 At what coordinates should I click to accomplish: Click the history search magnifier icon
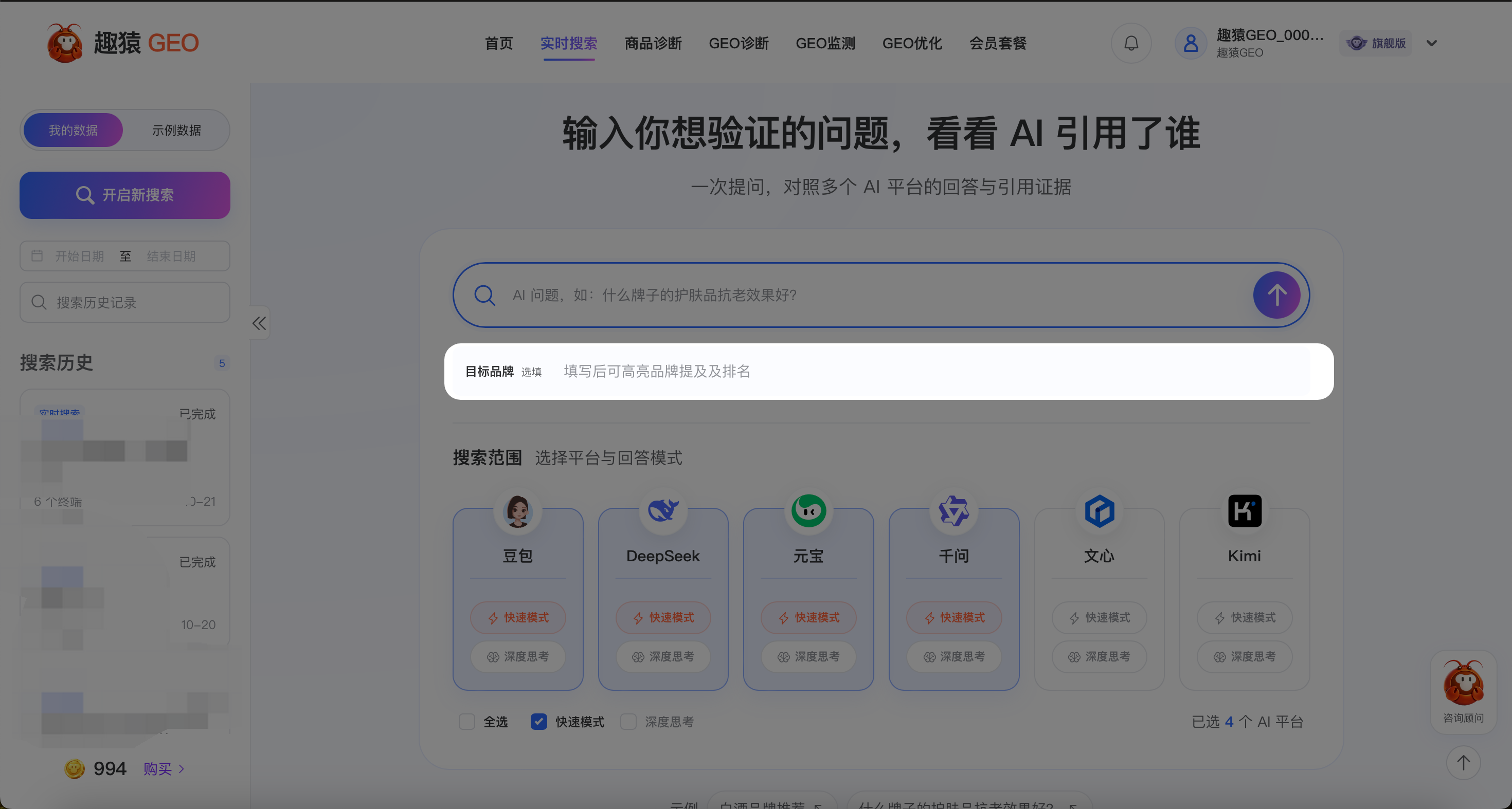pos(39,302)
